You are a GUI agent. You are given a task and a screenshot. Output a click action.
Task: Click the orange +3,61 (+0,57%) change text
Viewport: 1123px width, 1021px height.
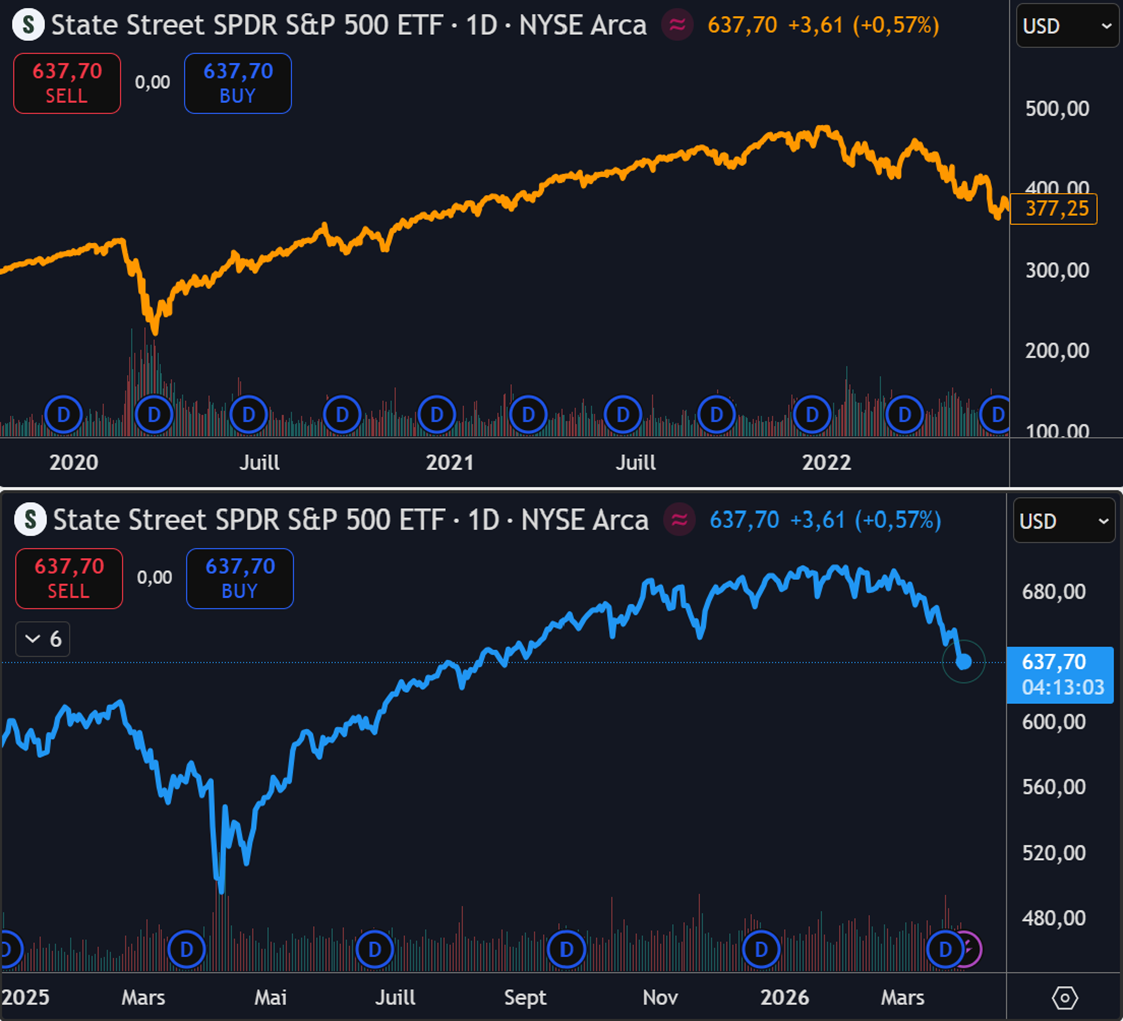pos(864,25)
